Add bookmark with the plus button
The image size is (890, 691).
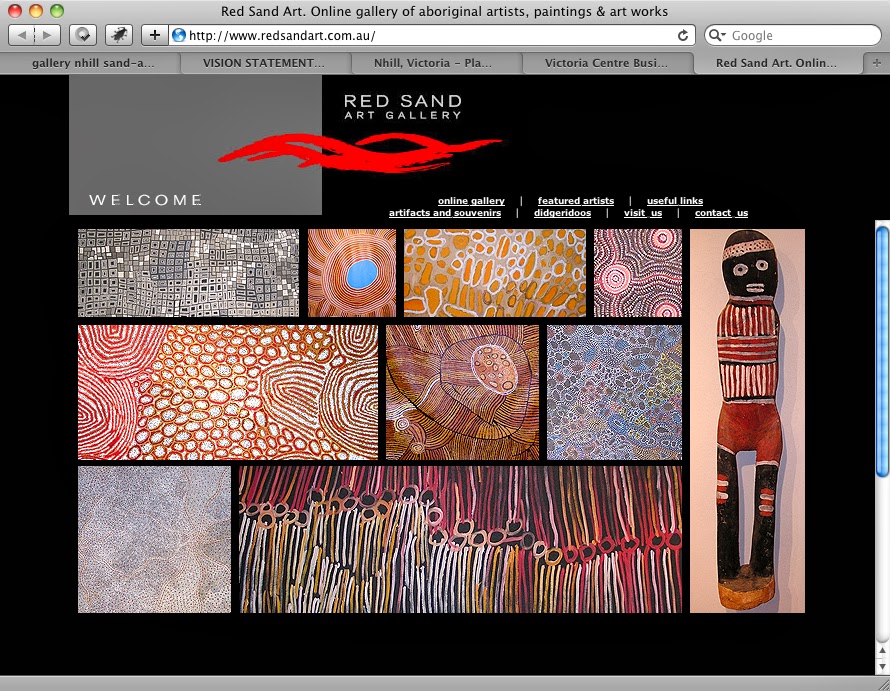pyautogui.click(x=154, y=35)
